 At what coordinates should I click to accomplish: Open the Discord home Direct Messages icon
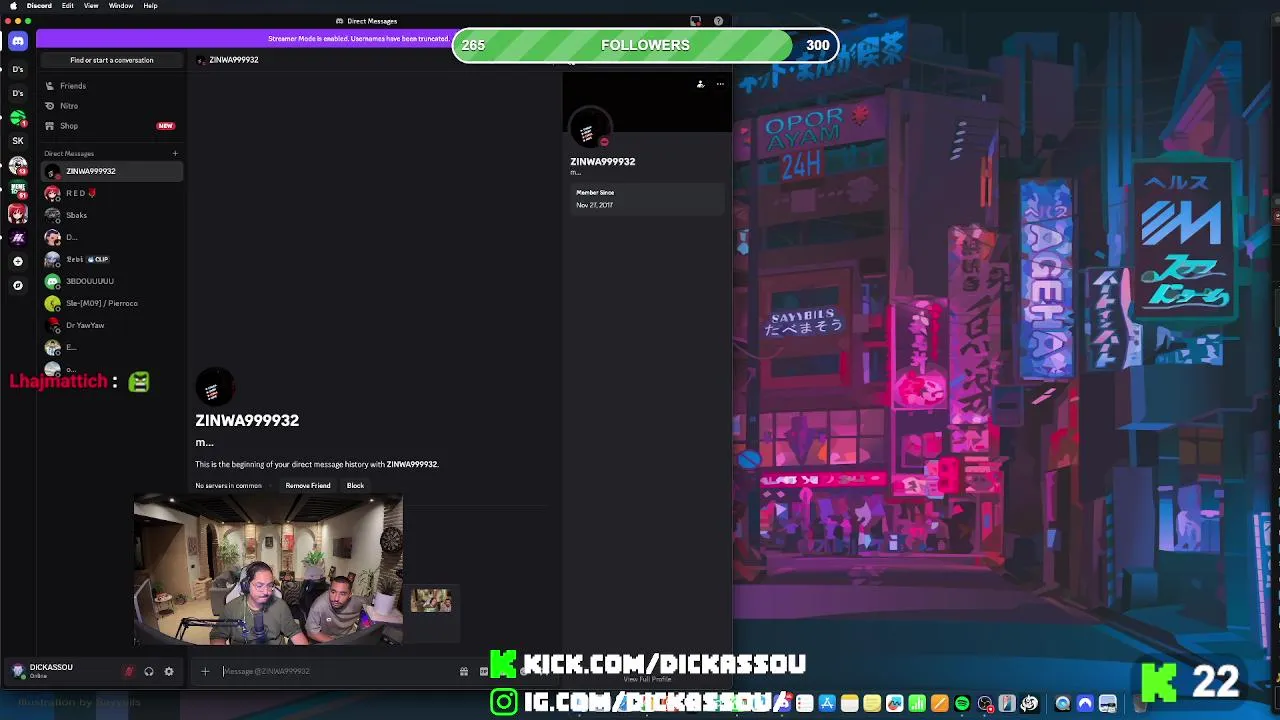coord(18,41)
